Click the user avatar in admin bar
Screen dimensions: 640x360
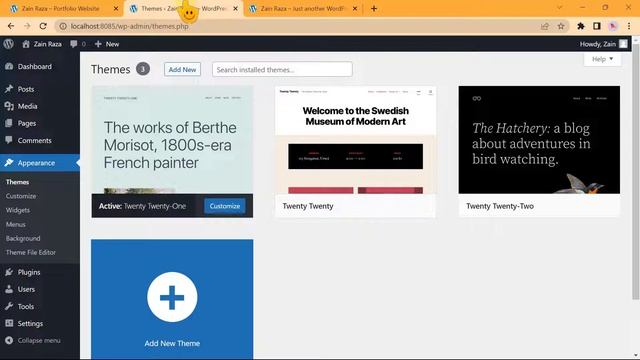tap(623, 44)
